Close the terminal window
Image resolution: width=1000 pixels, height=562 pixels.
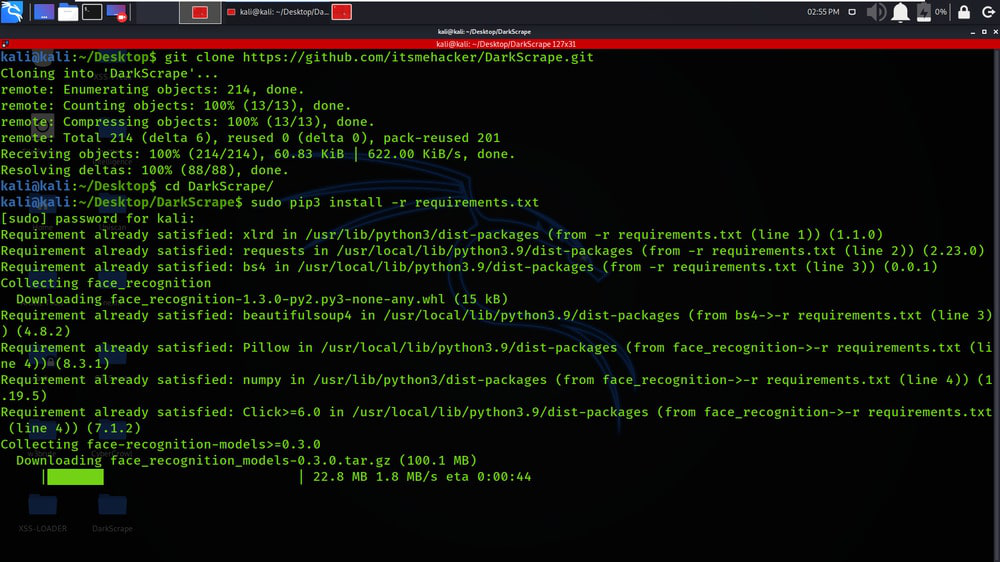(x=996, y=32)
